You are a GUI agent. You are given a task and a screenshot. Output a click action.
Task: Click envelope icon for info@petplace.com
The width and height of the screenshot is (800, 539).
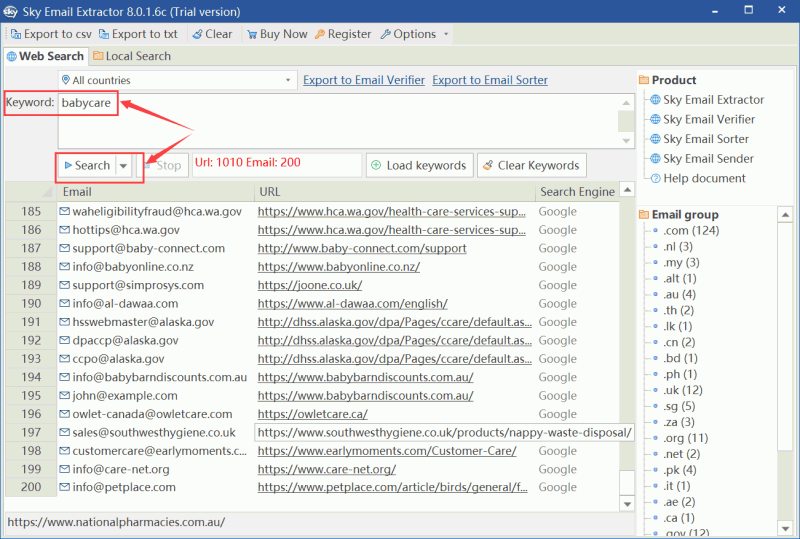tap(64, 487)
